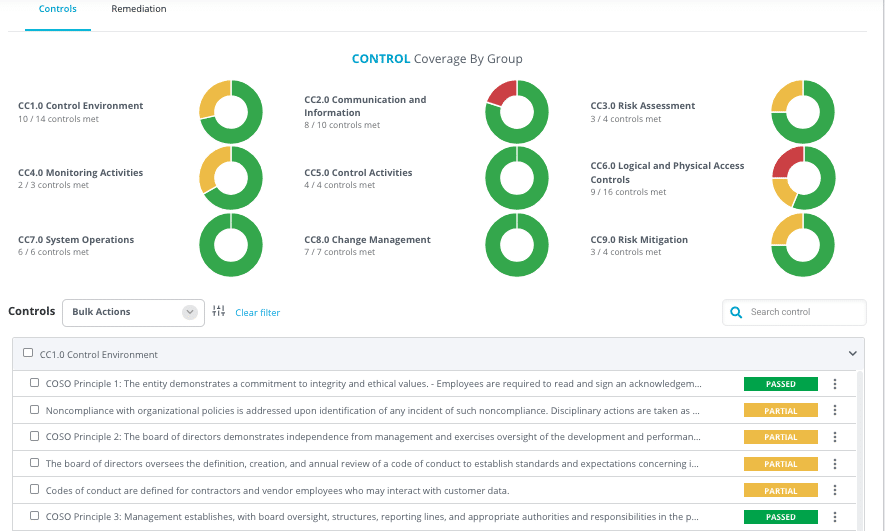Switch to the Controls tab

[58, 9]
